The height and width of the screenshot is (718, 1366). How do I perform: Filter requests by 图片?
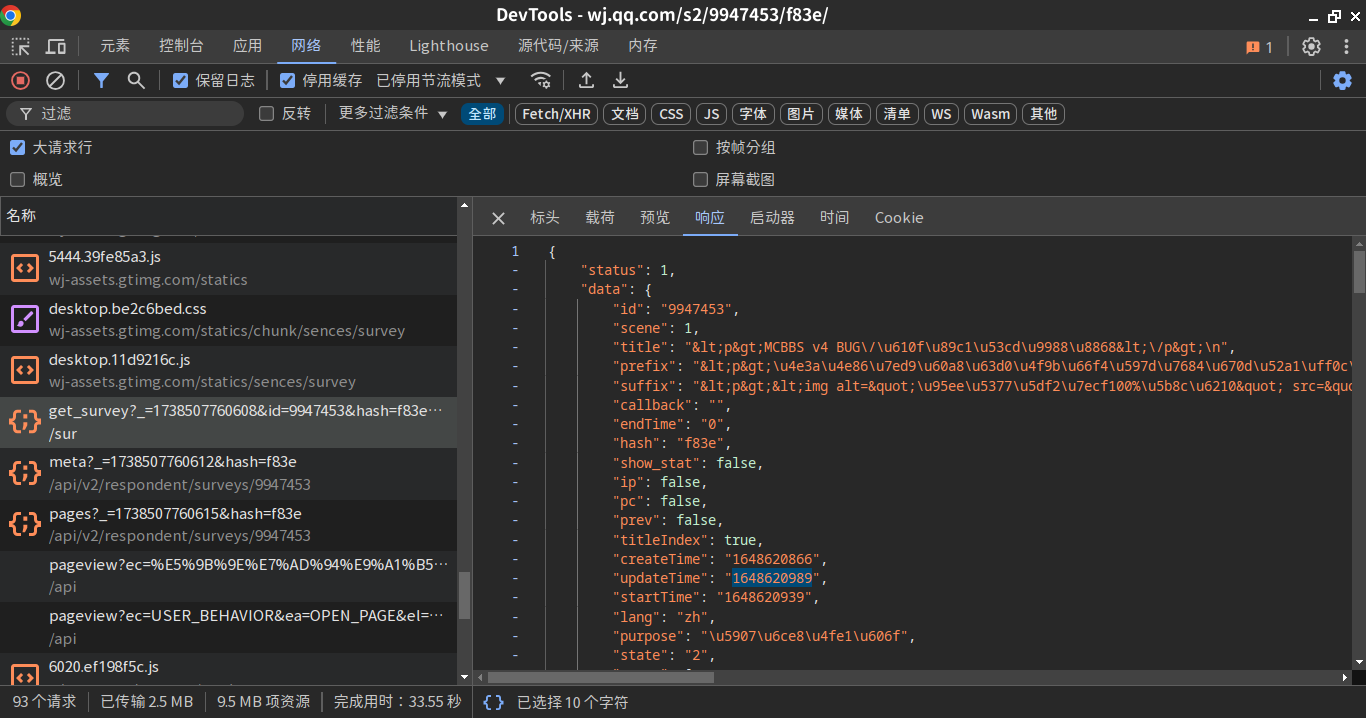801,114
